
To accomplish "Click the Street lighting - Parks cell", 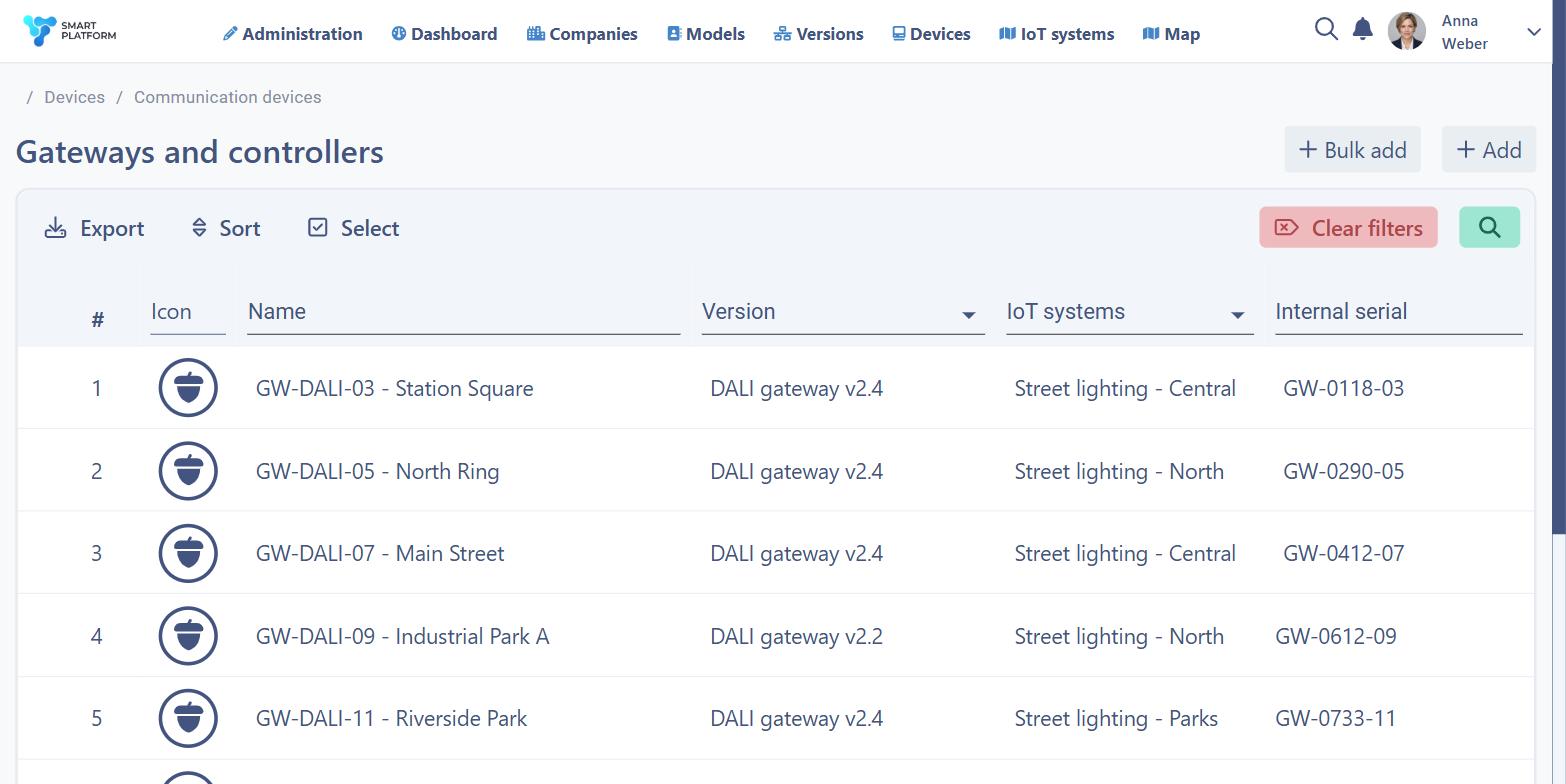I will tap(1116, 719).
